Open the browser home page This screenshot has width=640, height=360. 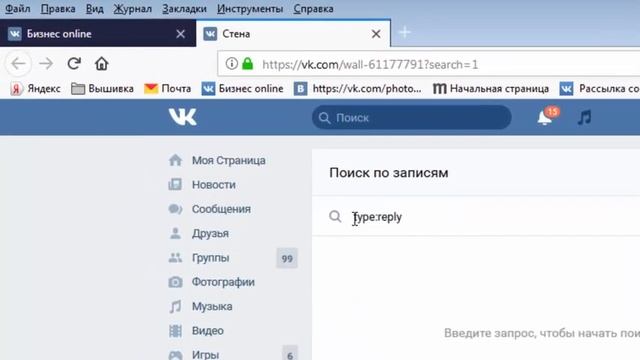[x=102, y=64]
